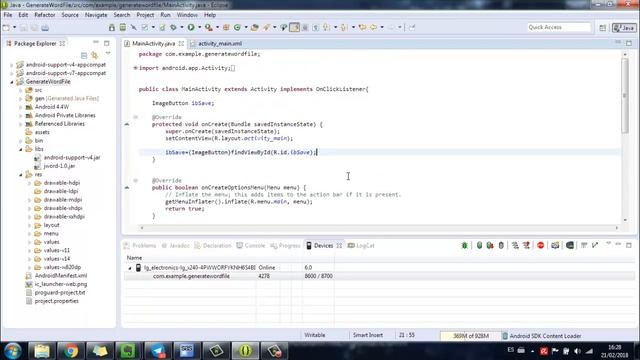Collapse the libs folder
640x360 pixels.
(21, 149)
